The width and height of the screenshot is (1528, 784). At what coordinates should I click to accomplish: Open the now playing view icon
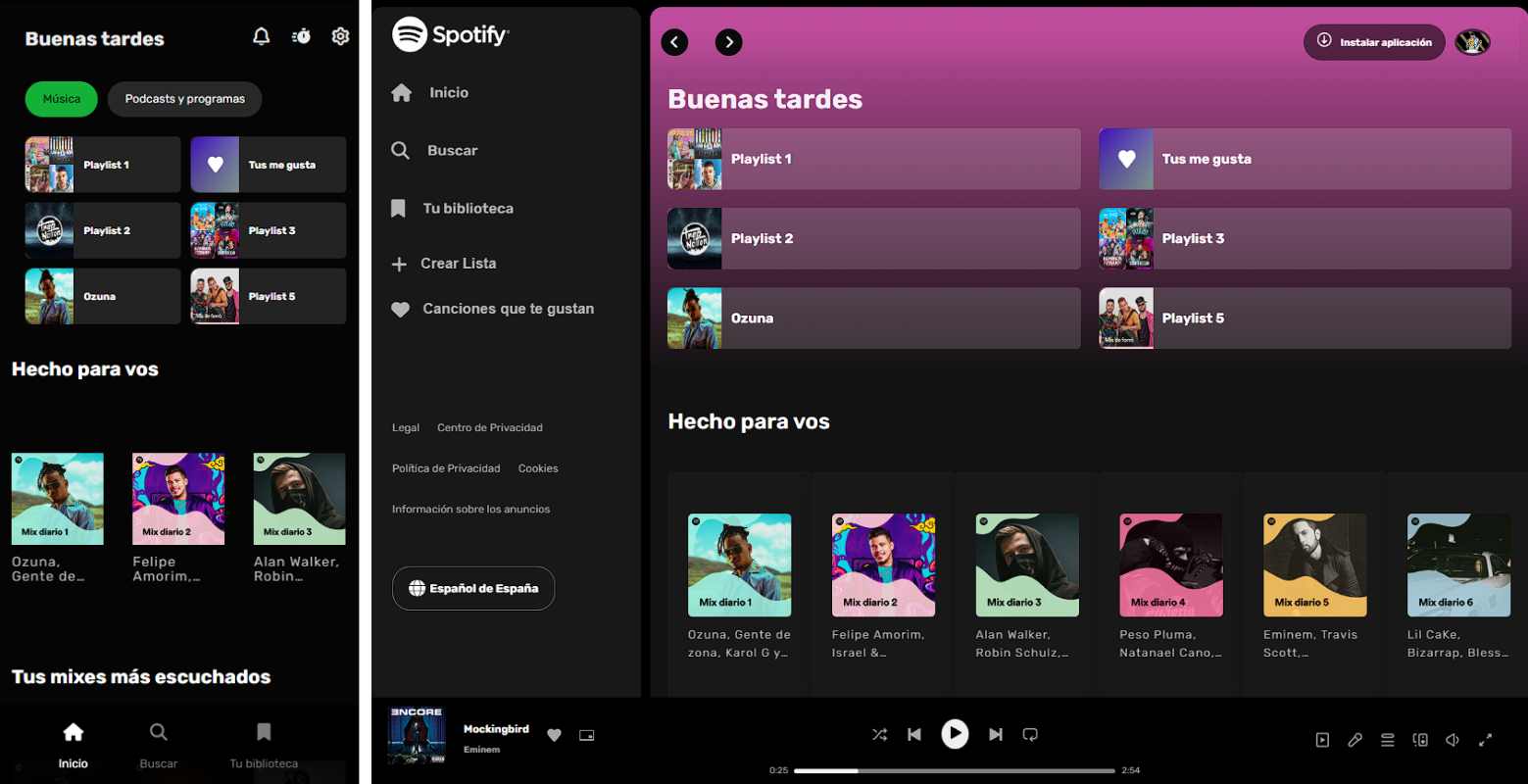click(x=1322, y=740)
